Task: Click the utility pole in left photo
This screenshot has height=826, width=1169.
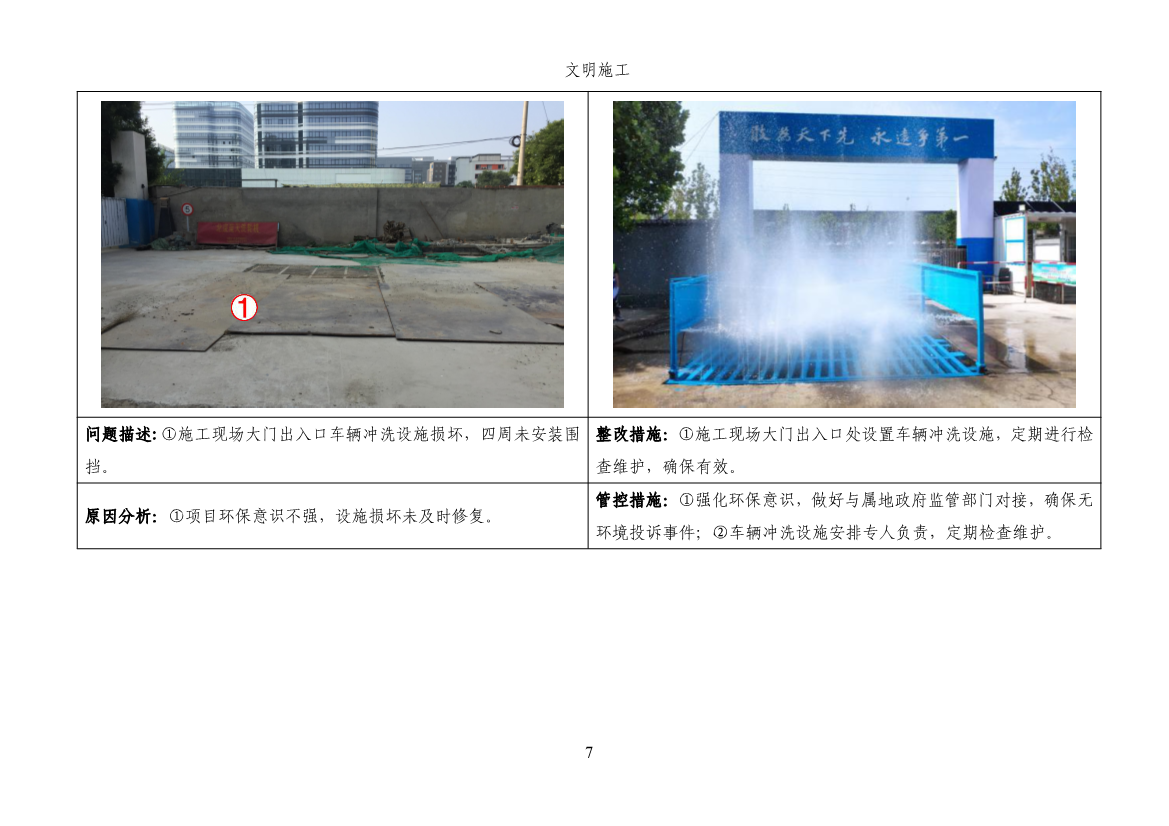Action: [x=522, y=143]
